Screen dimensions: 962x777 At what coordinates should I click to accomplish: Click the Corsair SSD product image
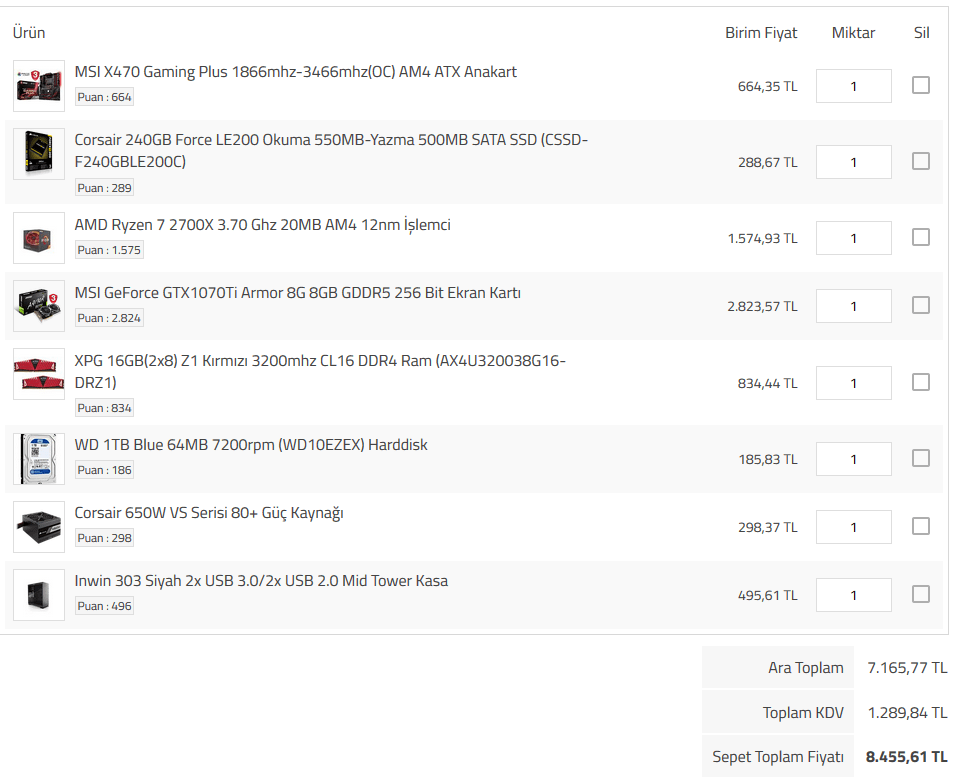click(x=39, y=154)
